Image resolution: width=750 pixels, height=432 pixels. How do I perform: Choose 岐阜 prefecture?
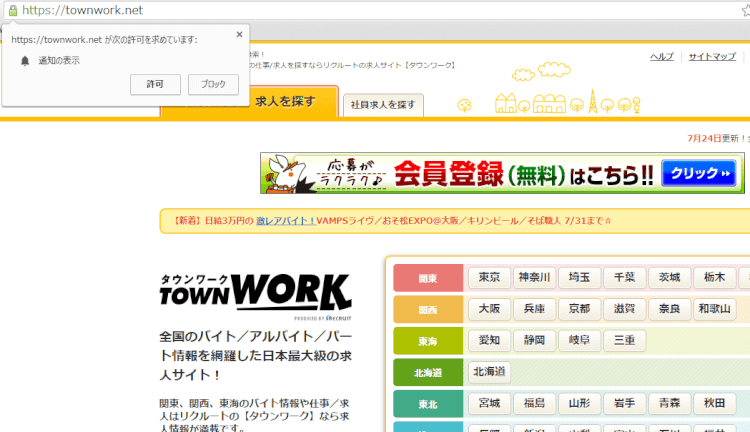[x=579, y=341]
